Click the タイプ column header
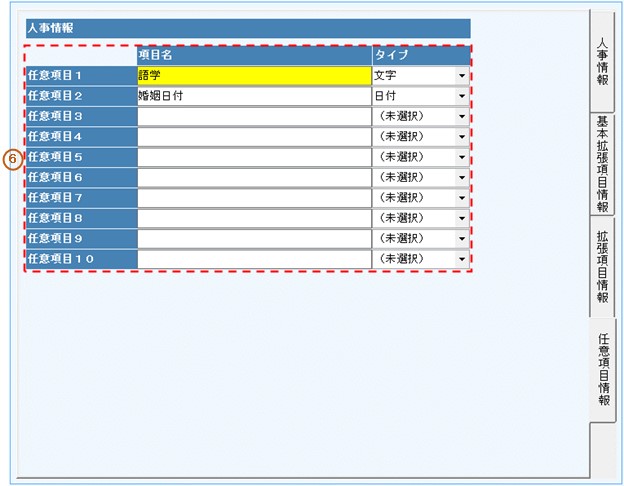The image size is (624, 486). tap(420, 56)
